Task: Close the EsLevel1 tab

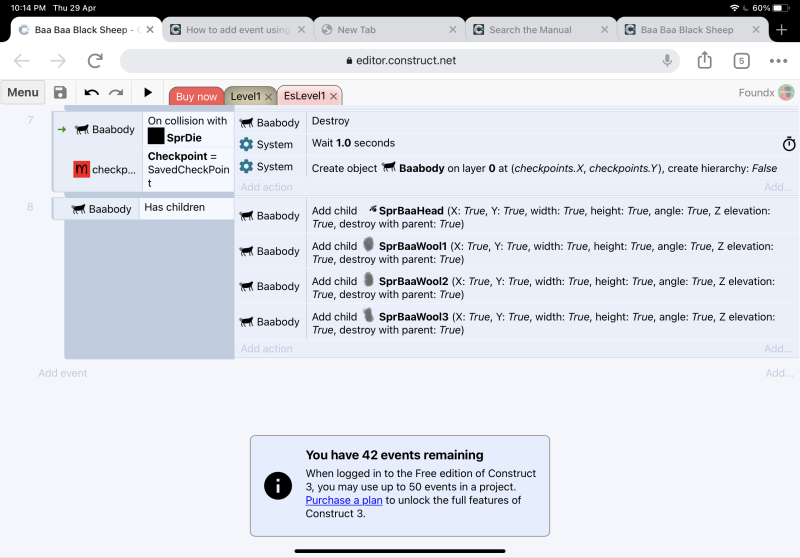Action: click(333, 96)
